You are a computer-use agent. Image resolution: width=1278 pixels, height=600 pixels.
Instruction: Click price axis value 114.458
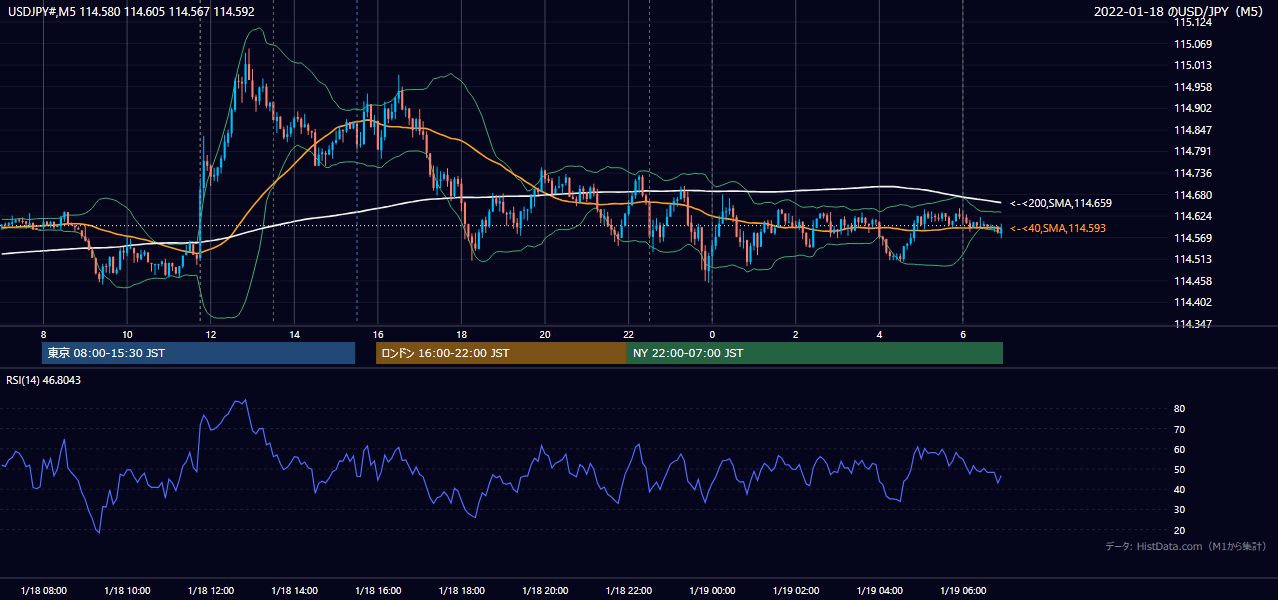tap(1192, 281)
